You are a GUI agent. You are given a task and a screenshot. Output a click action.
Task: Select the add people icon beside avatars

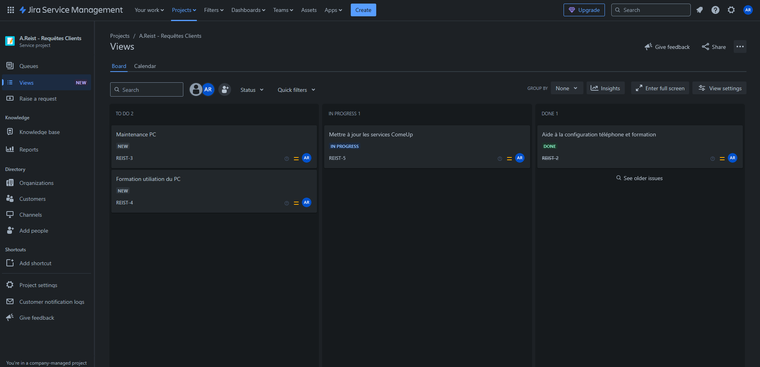pyautogui.click(x=224, y=89)
